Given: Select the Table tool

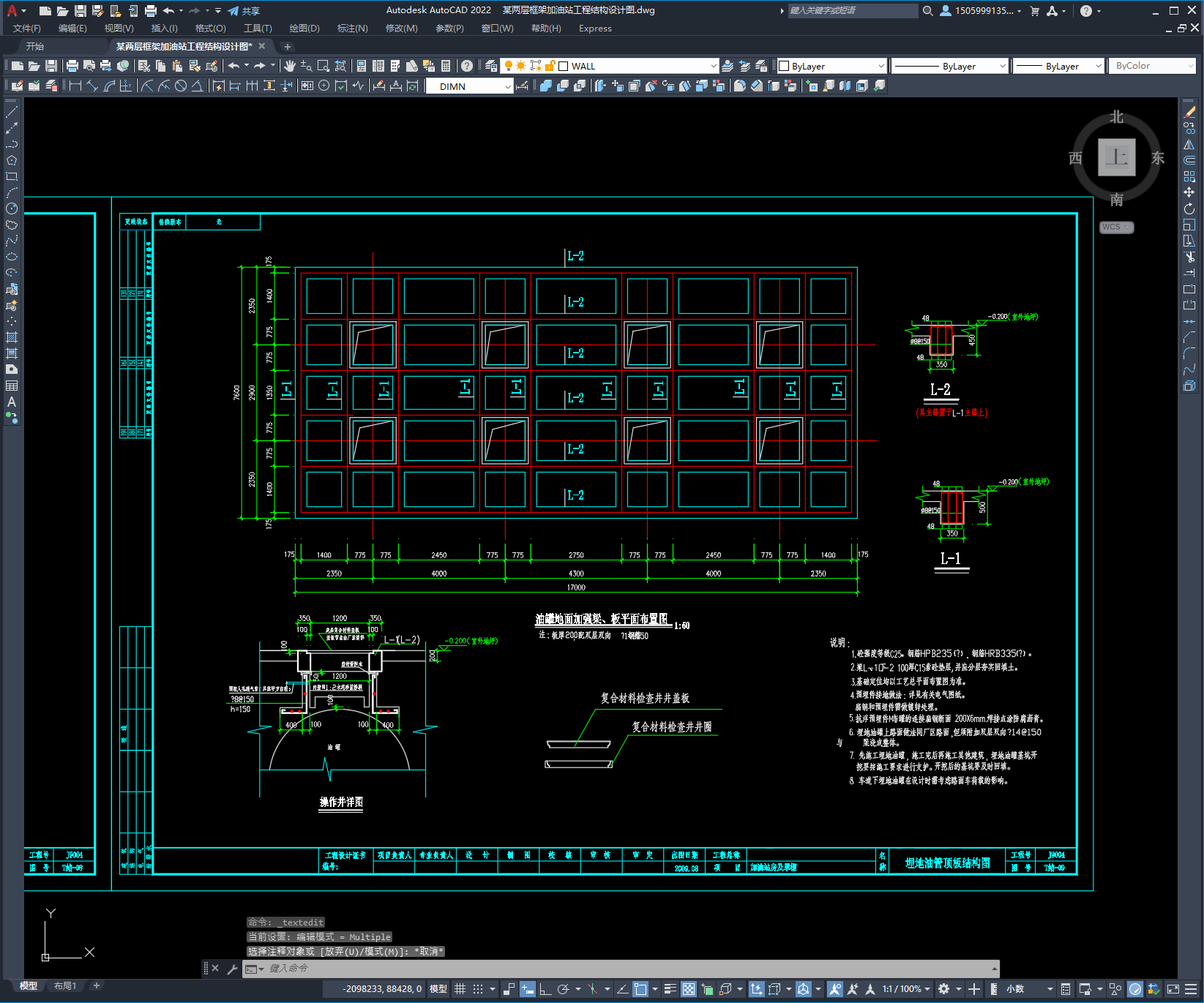Looking at the screenshot, I should (12, 386).
